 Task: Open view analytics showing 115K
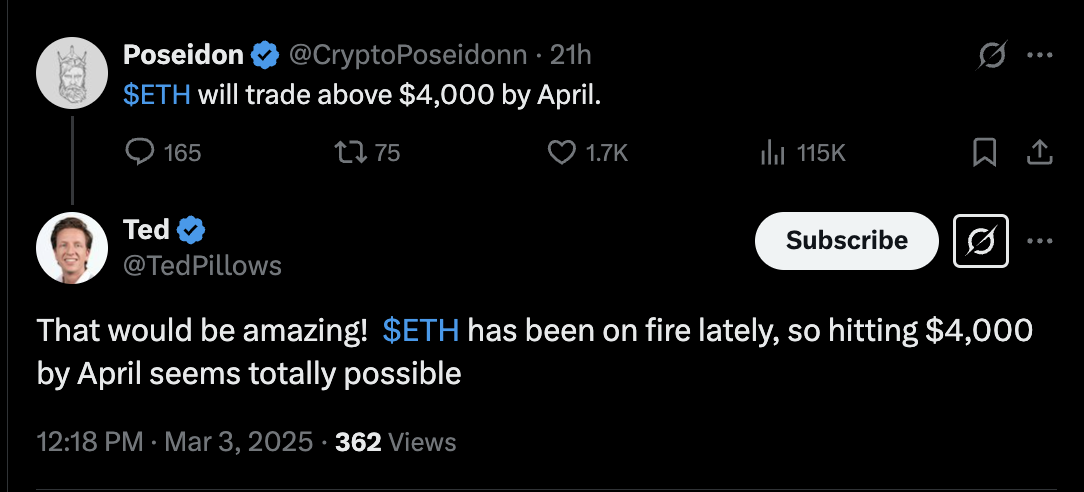coord(772,152)
